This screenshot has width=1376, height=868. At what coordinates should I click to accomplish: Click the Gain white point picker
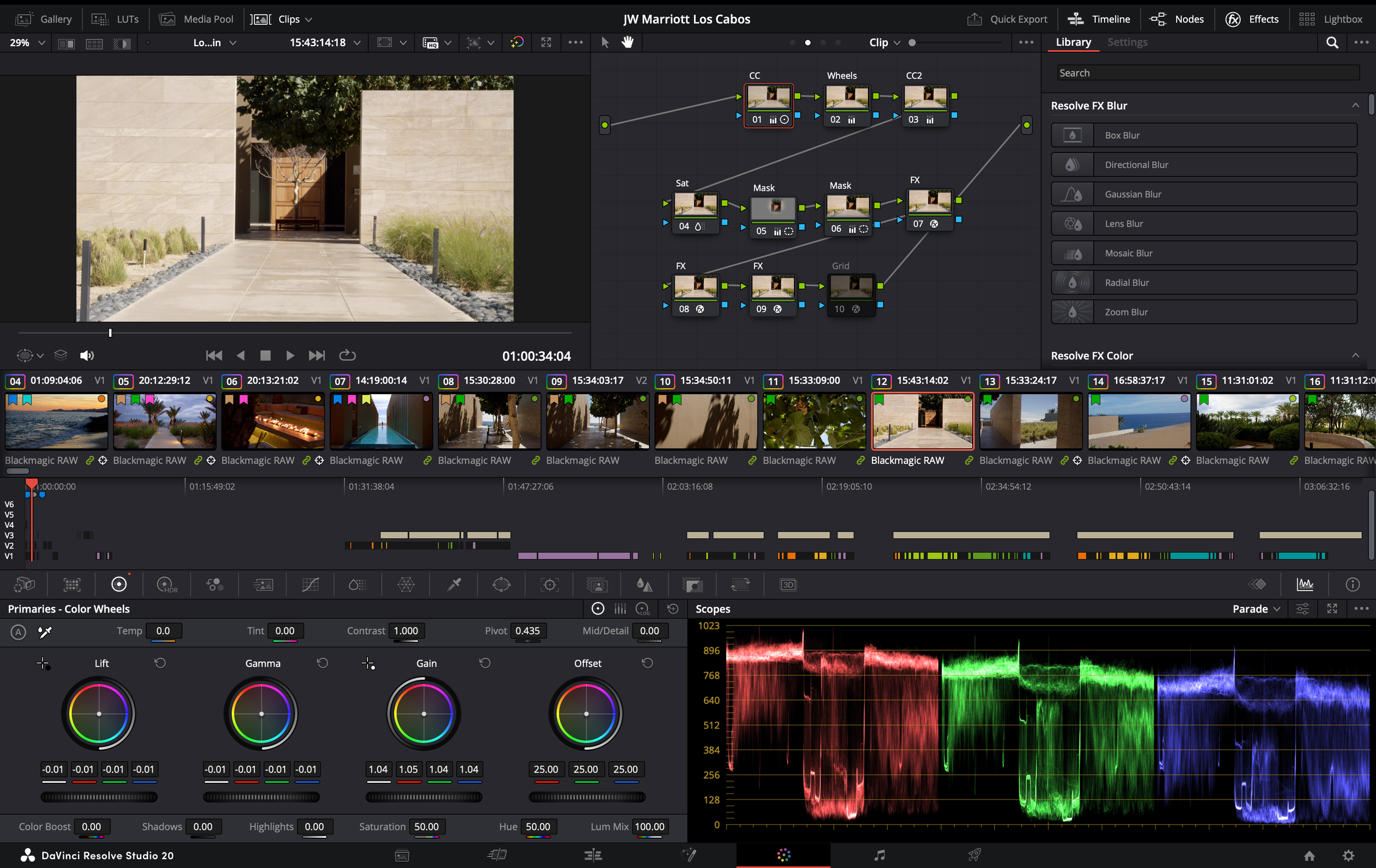pos(368,663)
